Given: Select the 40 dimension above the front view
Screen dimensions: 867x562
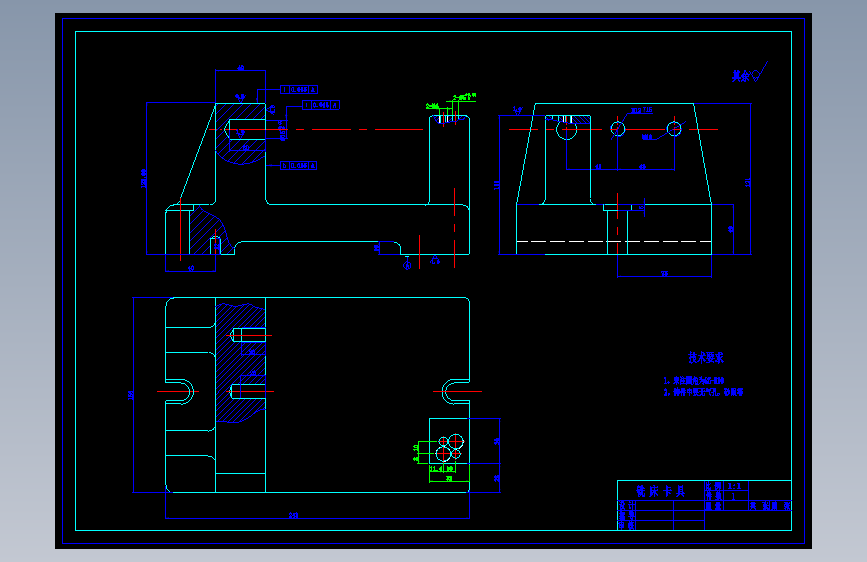Looking at the screenshot, I should (241, 68).
